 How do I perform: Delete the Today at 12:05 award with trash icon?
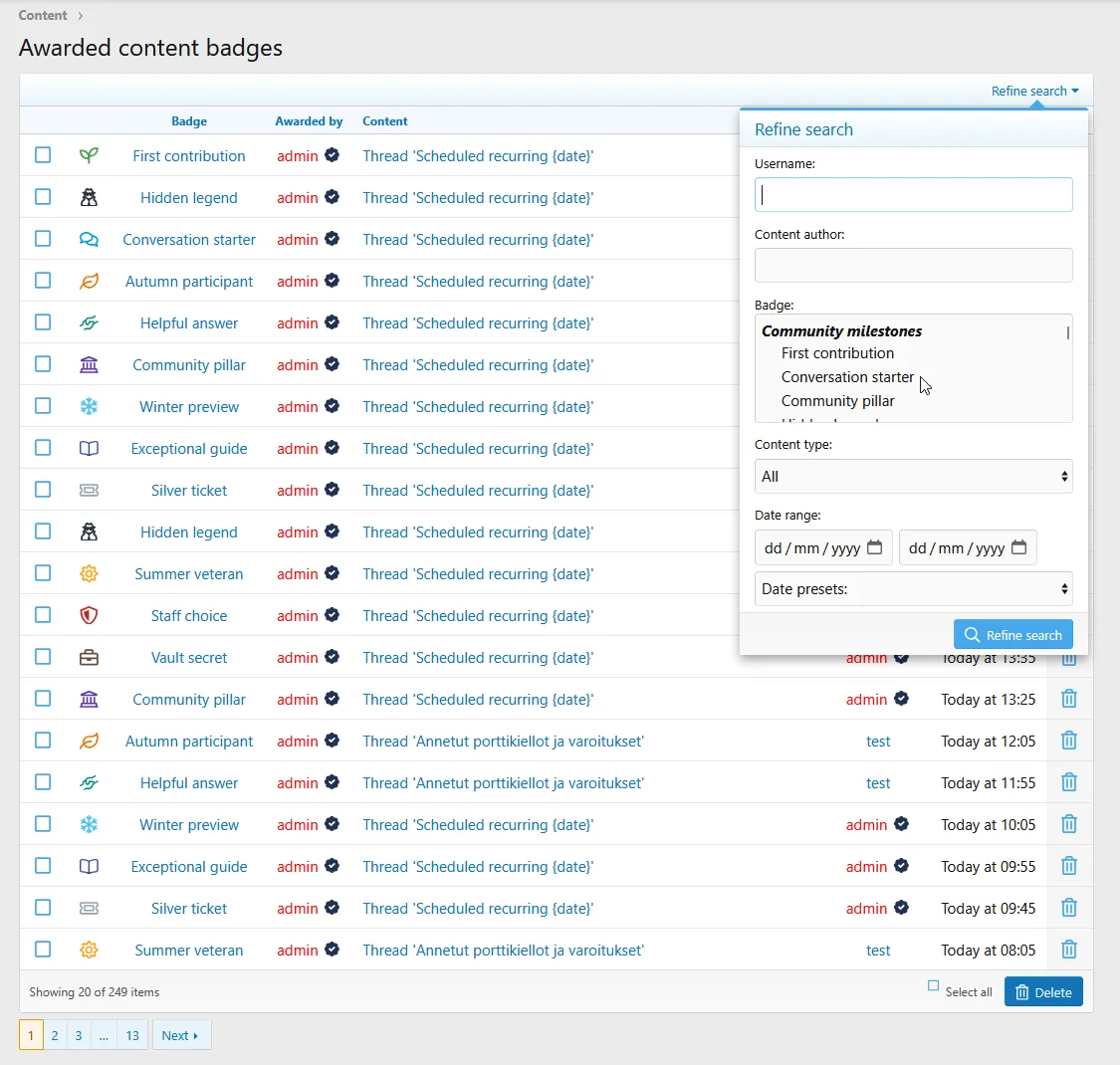(x=1068, y=742)
